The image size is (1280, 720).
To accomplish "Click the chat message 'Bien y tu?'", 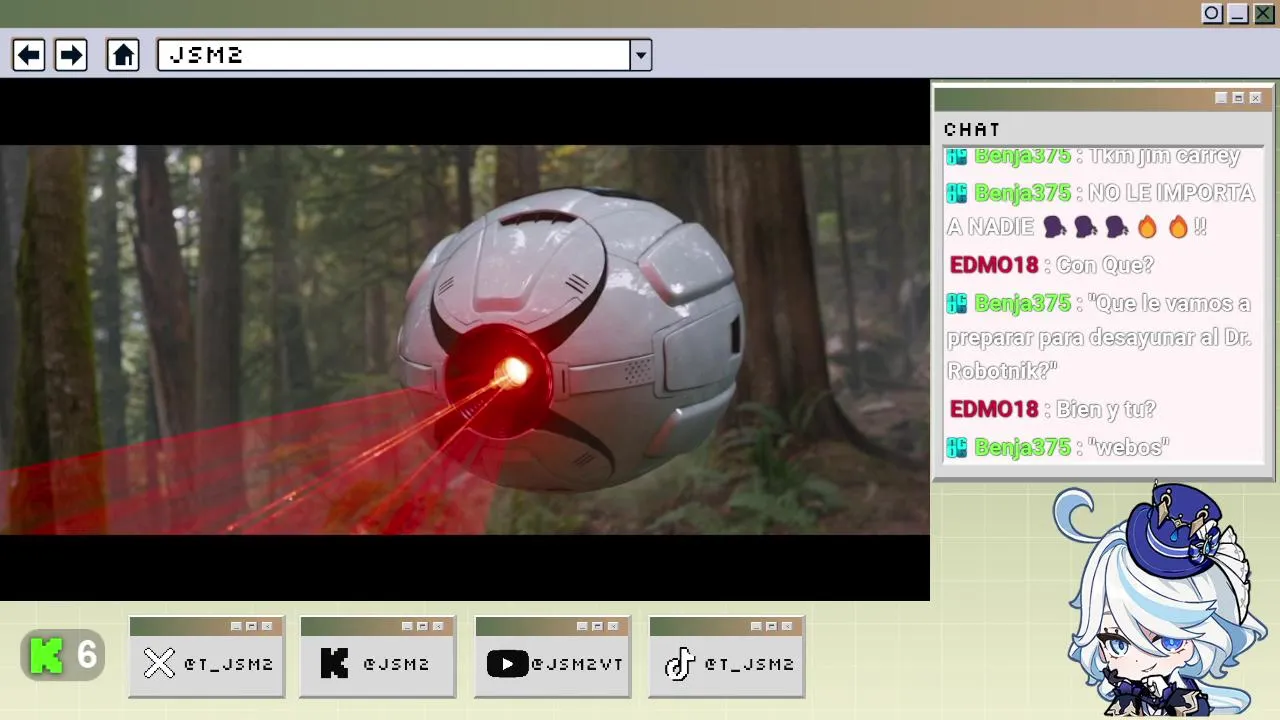I will tap(1106, 409).
